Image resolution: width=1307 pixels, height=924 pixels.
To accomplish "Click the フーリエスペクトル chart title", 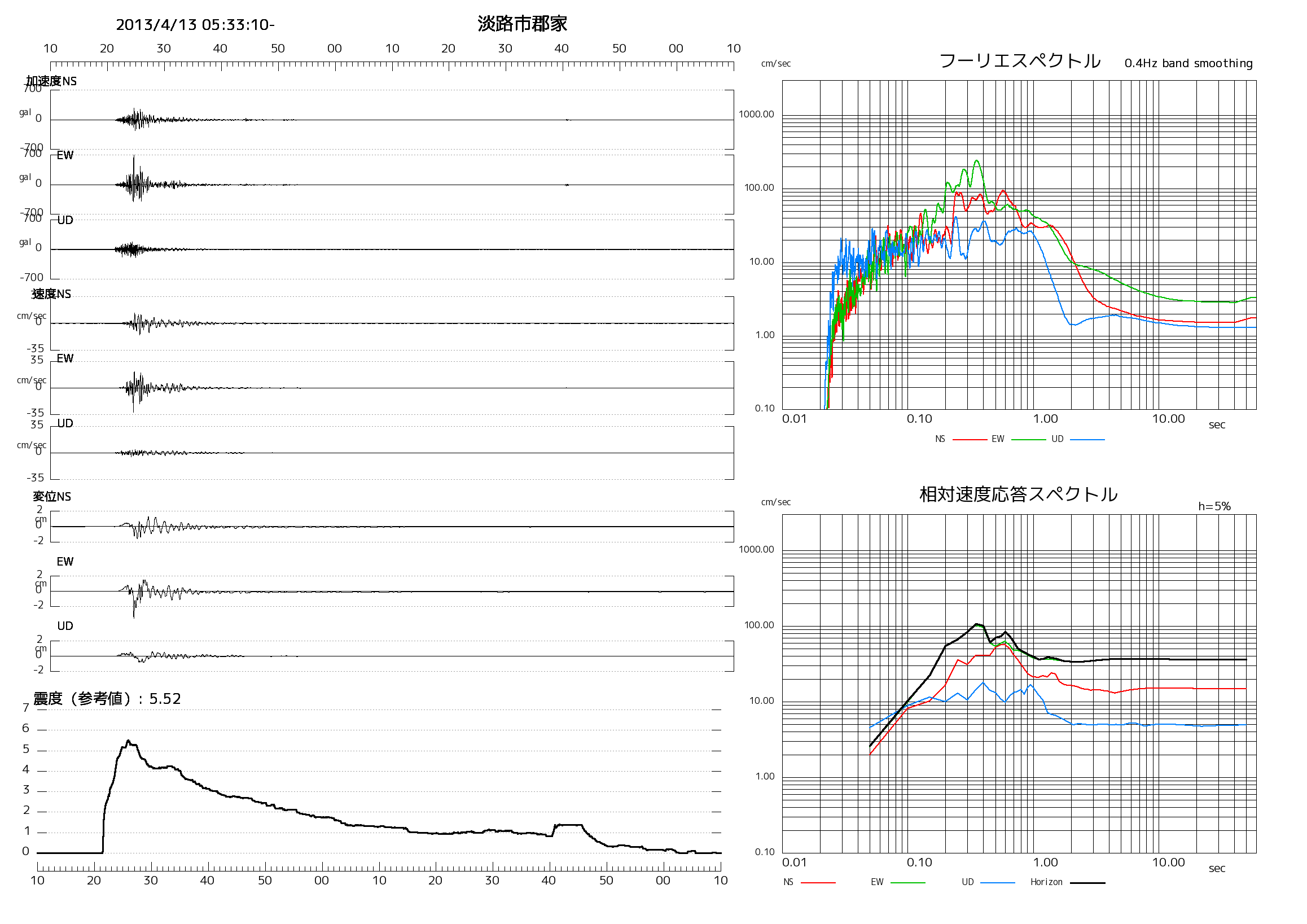I will pyautogui.click(x=1020, y=61).
